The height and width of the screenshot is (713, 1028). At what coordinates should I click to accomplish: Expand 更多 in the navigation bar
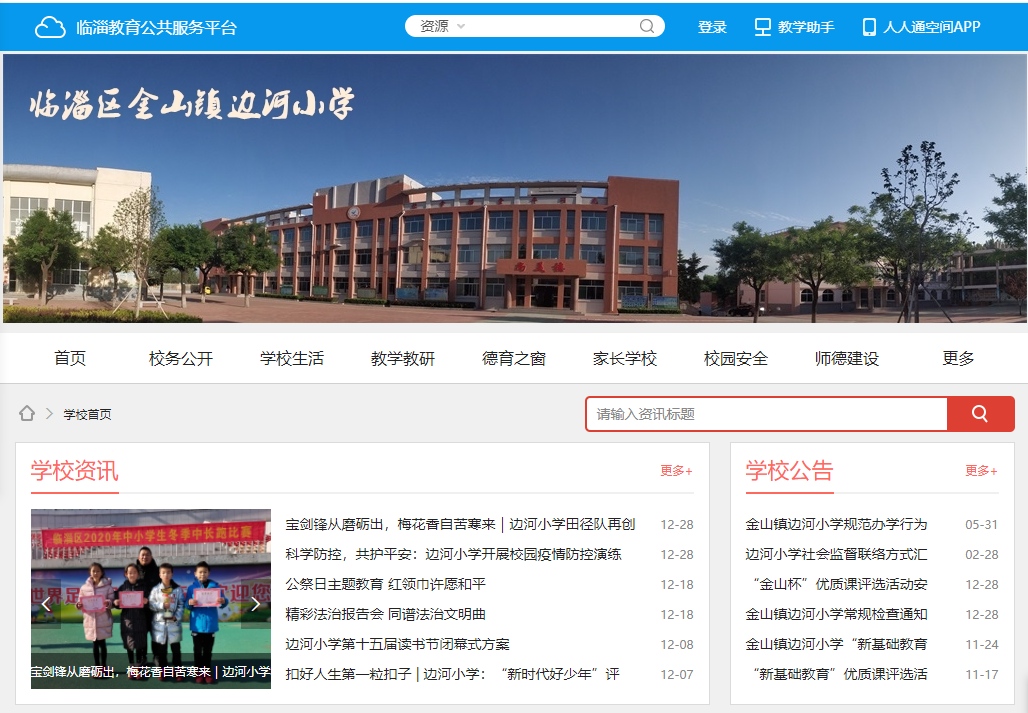[958, 358]
